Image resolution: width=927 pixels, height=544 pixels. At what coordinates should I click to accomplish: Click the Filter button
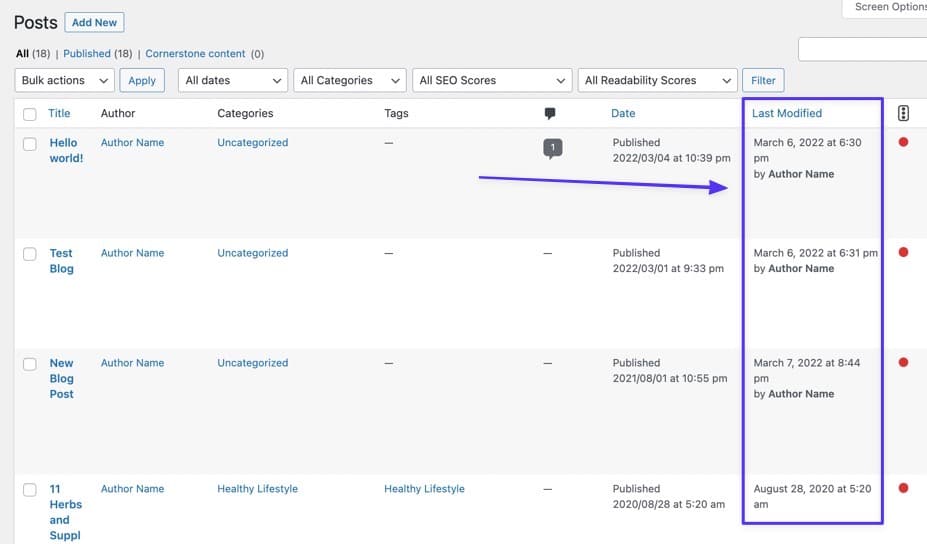[x=763, y=80]
